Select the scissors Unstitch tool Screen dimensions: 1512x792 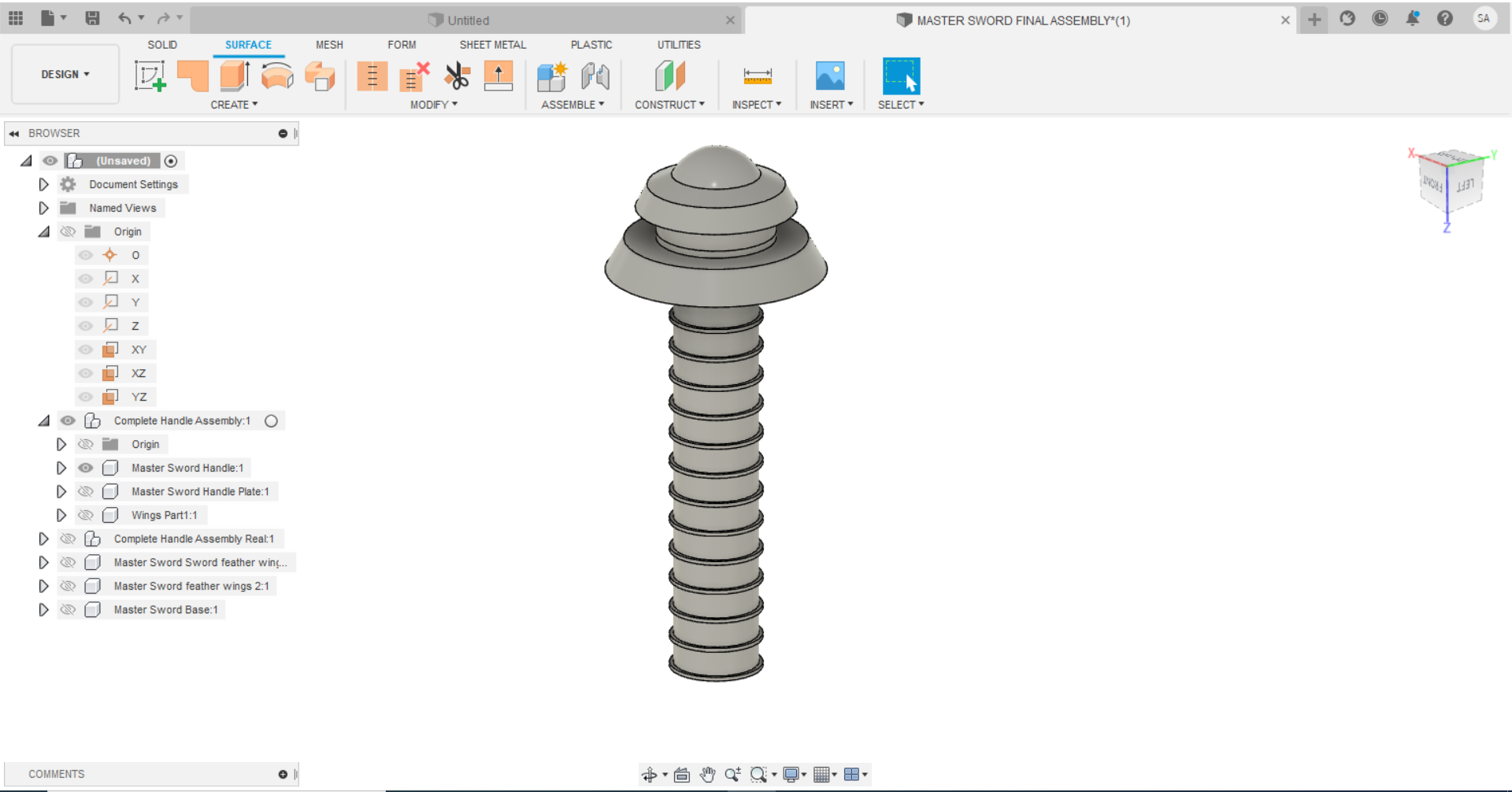457,76
